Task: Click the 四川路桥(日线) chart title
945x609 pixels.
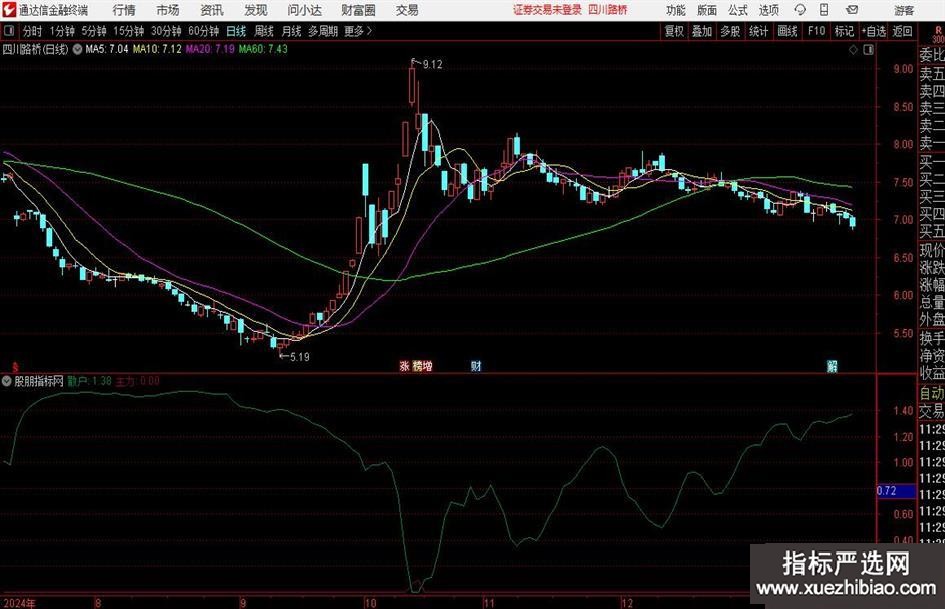Action: (x=36, y=49)
